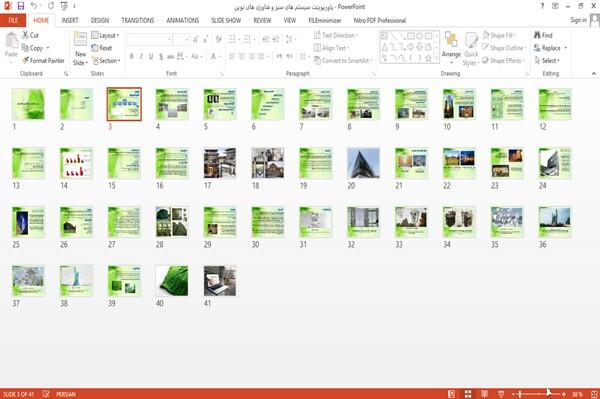Click the Cut scissors button
Viewport: 600px width, 399px height.
coord(30,35)
